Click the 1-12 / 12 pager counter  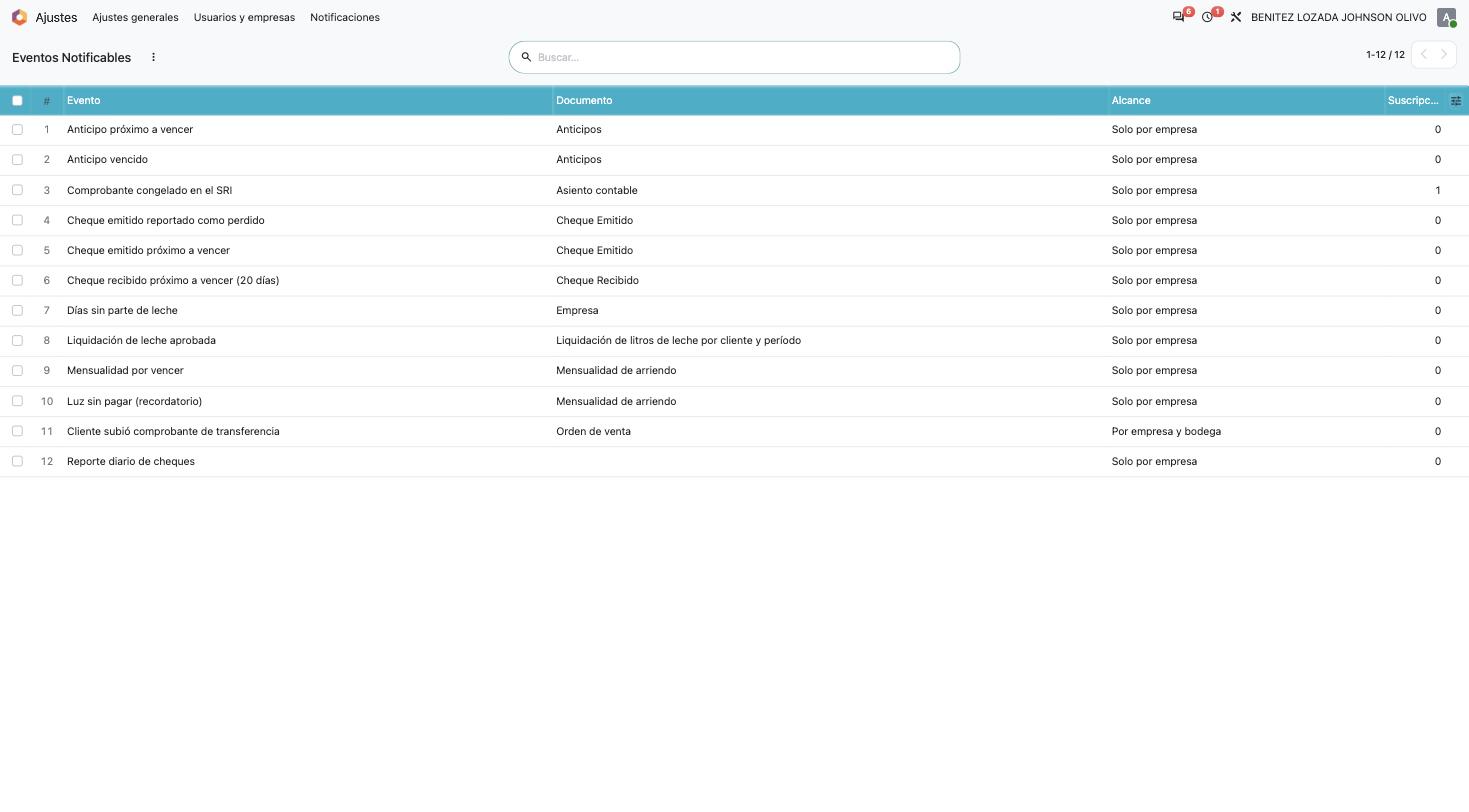pyautogui.click(x=1385, y=55)
